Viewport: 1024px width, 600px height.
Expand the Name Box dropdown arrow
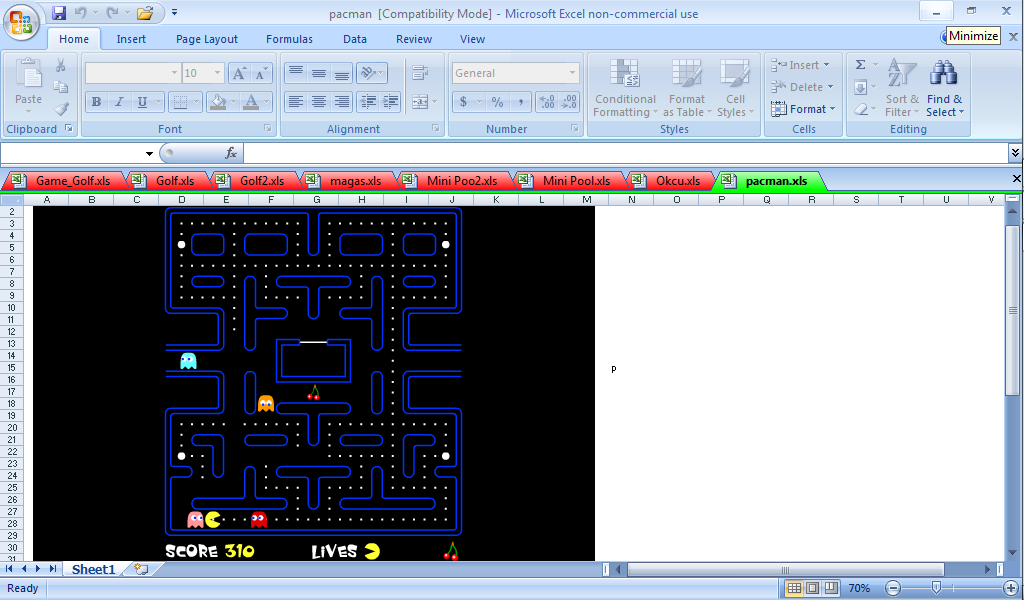click(149, 153)
